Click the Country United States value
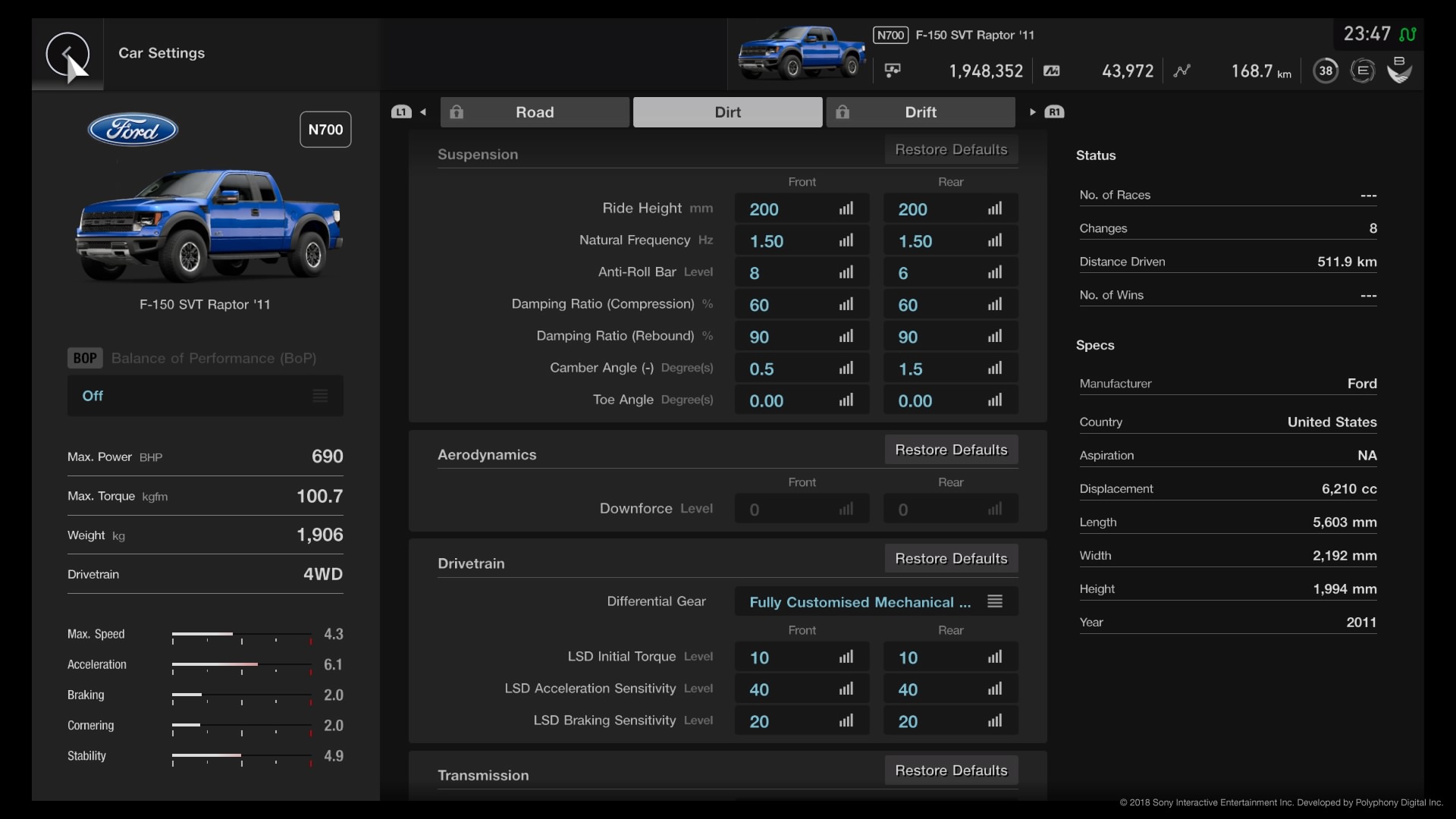 pos(1332,422)
